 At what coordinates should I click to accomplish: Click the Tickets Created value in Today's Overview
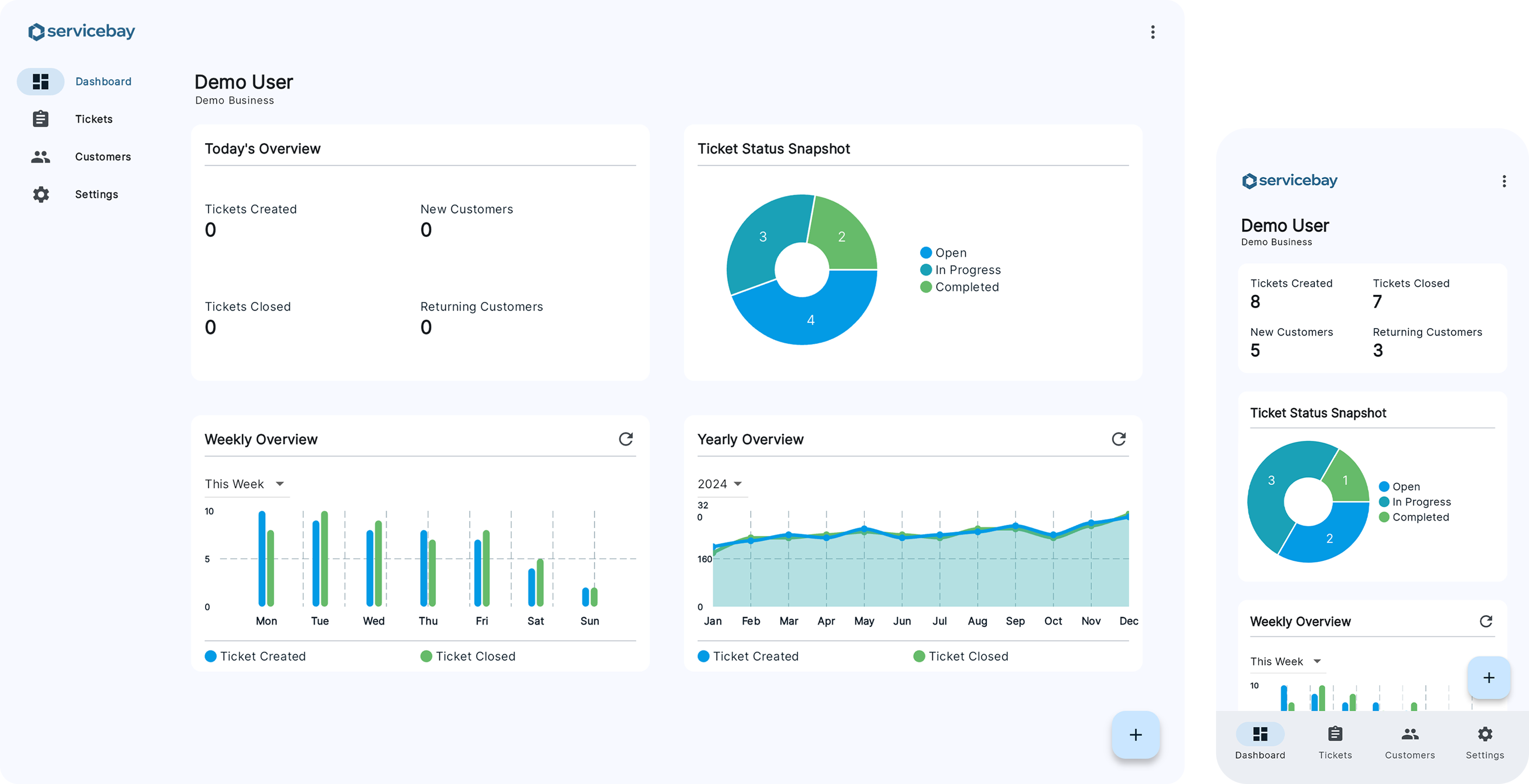tap(210, 230)
